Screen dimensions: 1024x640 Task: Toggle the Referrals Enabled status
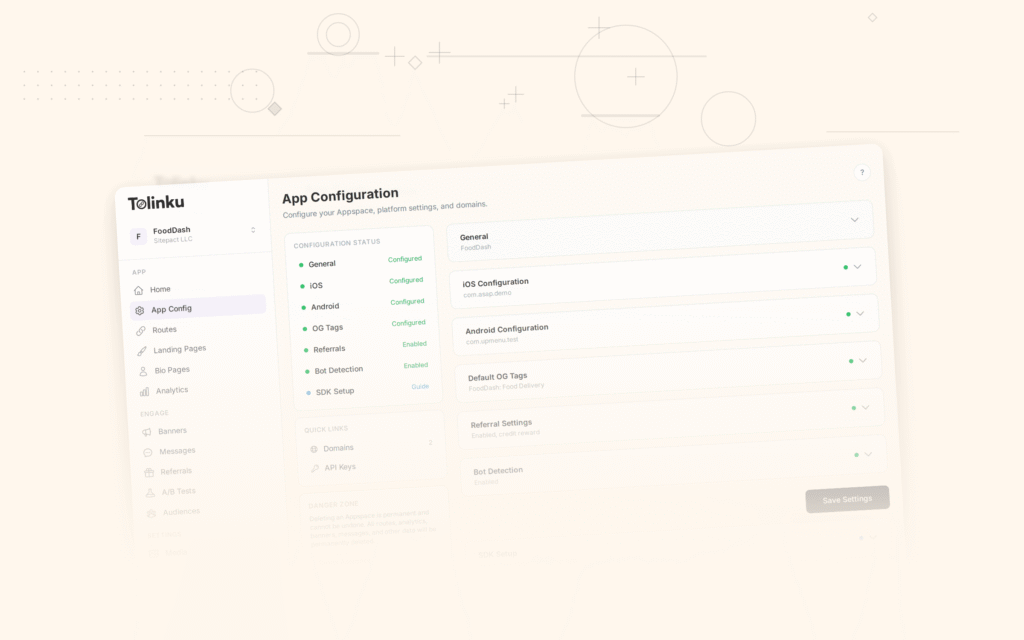point(414,344)
